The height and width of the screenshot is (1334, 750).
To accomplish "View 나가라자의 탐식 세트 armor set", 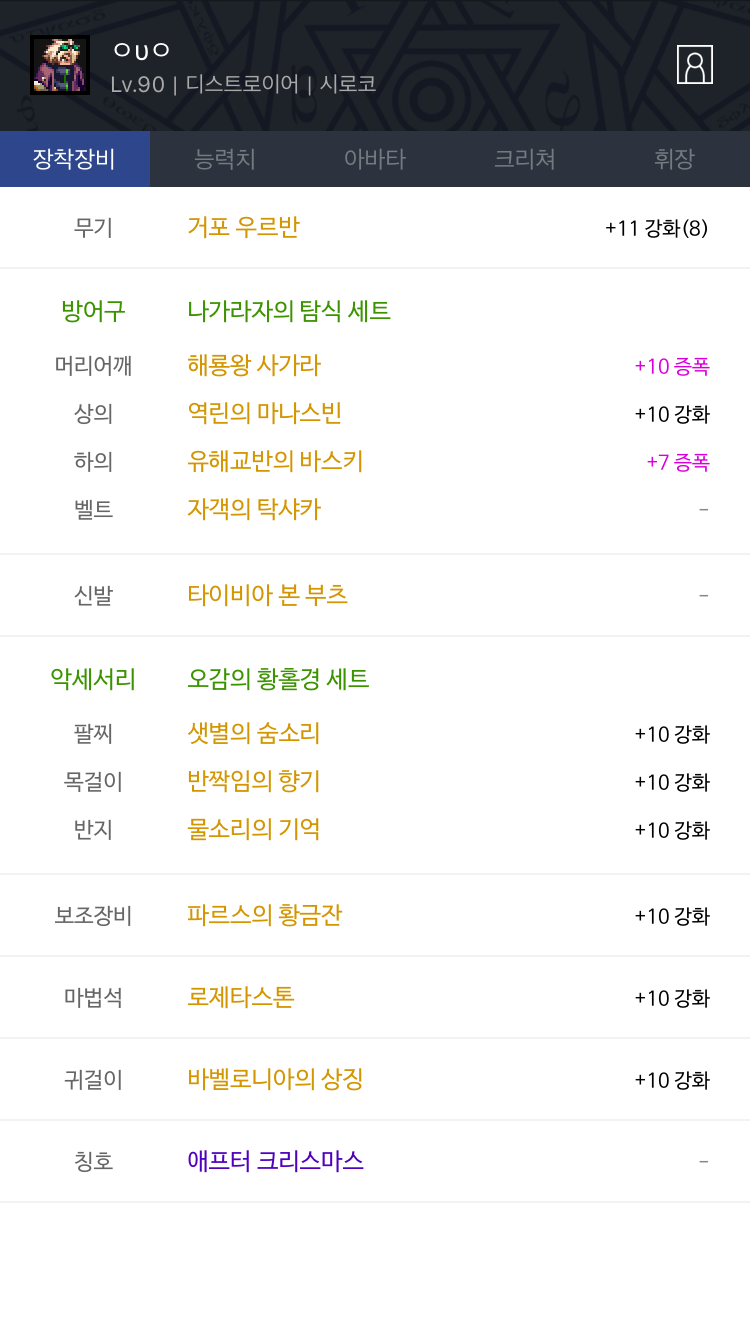I will (289, 311).
